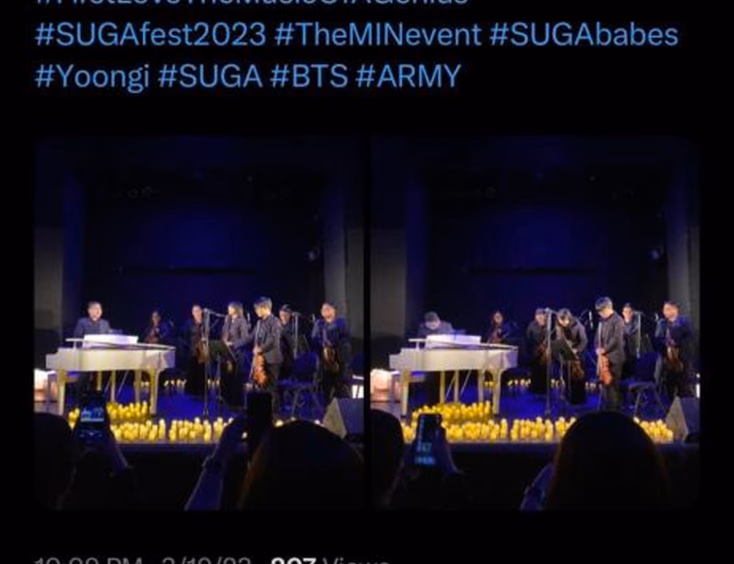The width and height of the screenshot is (734, 564).
Task: Click the pianist in the left photo
Action: pyautogui.click(x=93, y=320)
